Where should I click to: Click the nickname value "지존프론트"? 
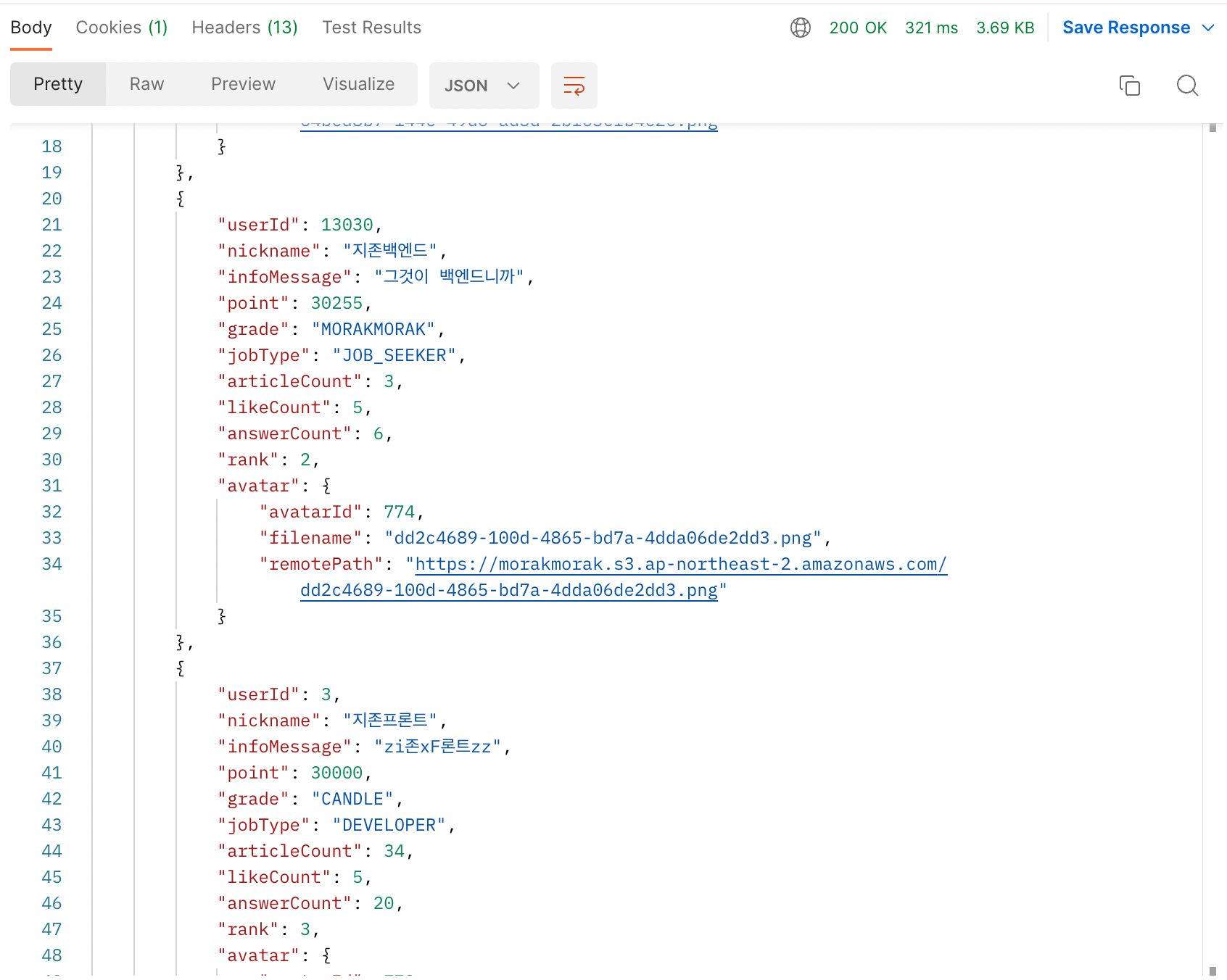[x=389, y=721]
